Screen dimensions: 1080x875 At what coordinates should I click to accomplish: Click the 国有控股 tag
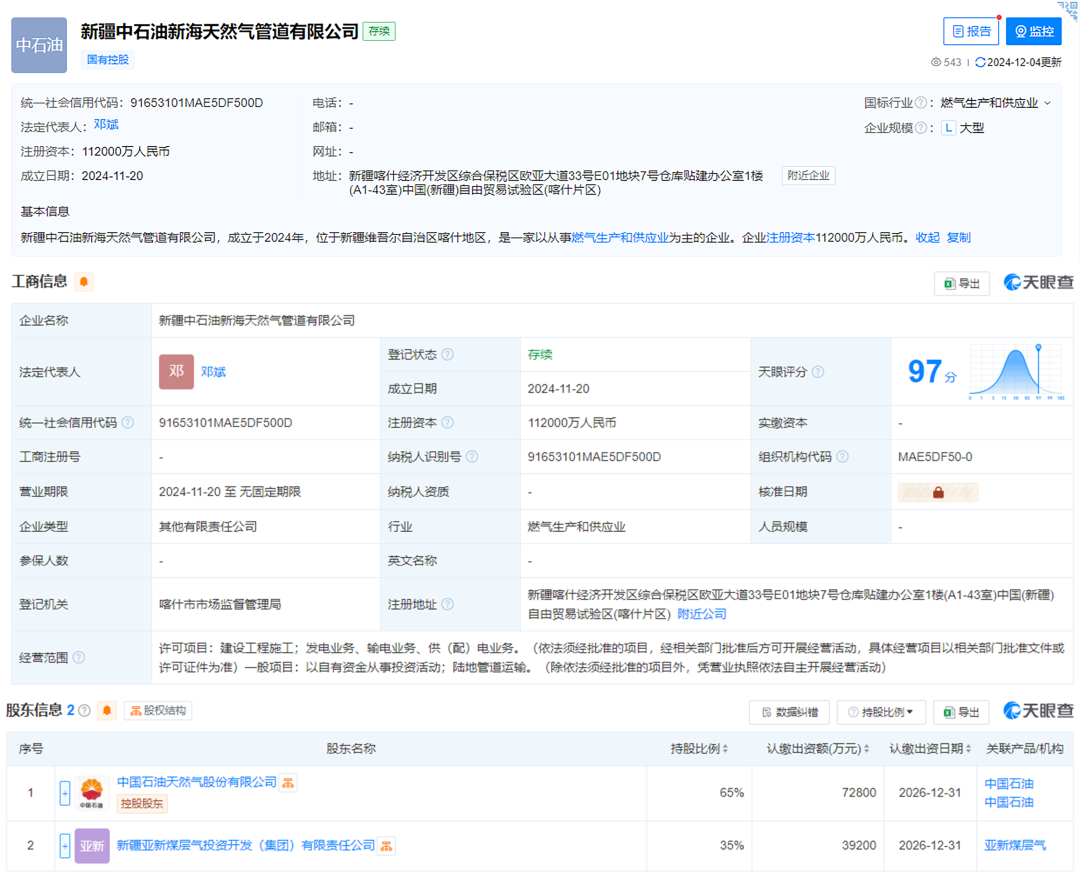[107, 60]
